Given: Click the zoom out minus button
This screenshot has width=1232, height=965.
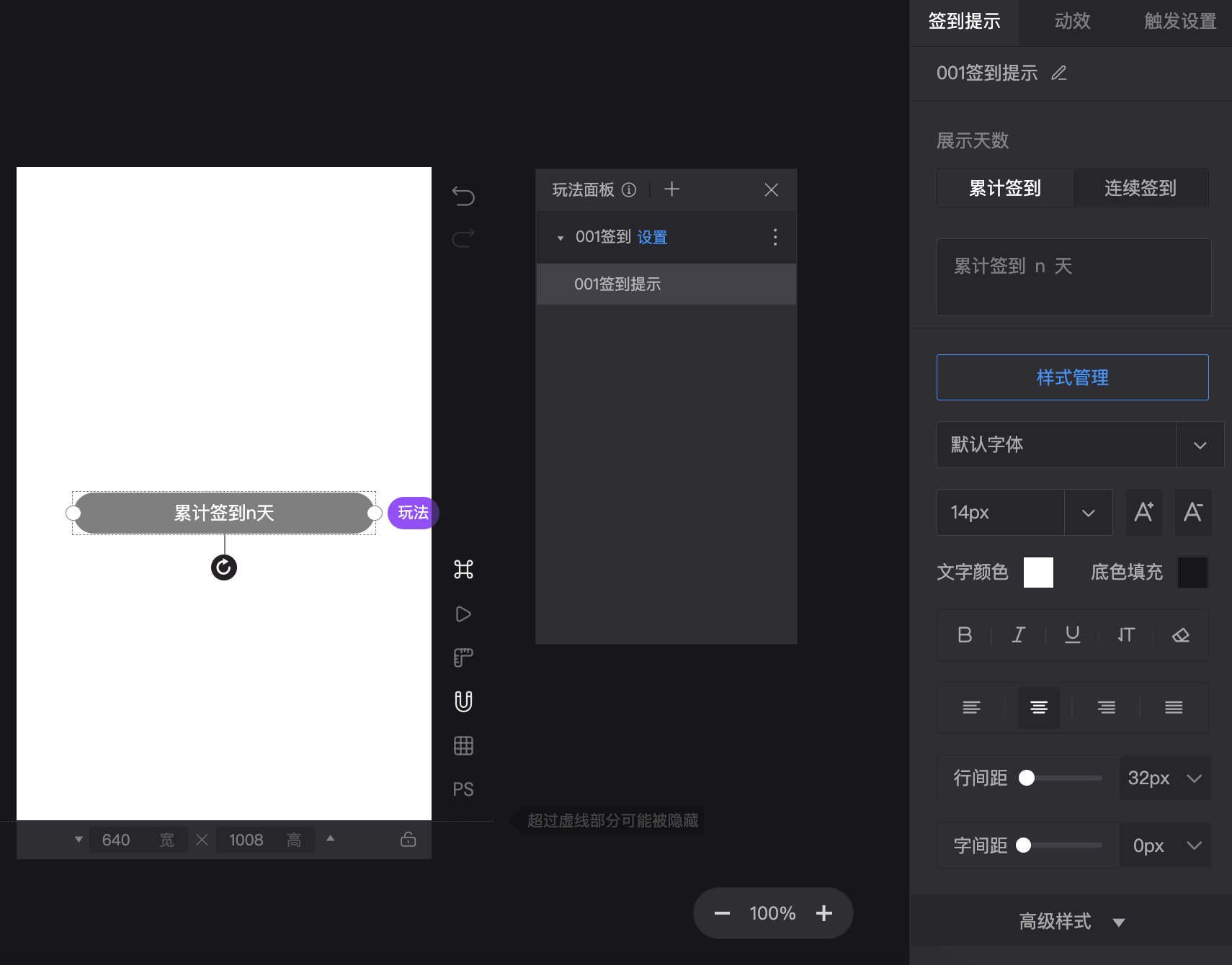Looking at the screenshot, I should [x=722, y=913].
